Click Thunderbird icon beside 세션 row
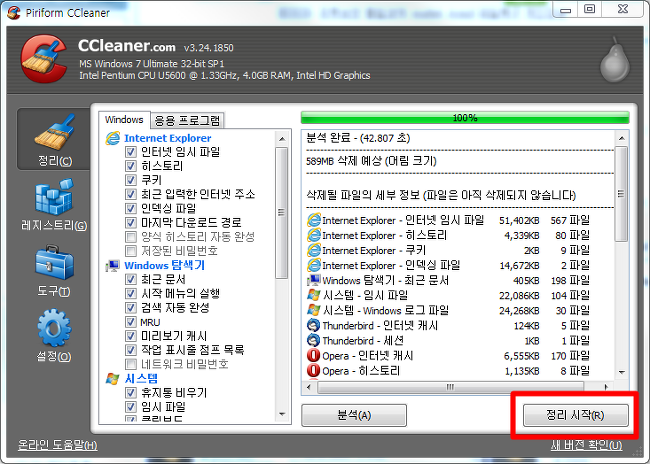This screenshot has width=650, height=464. pyautogui.click(x=314, y=340)
